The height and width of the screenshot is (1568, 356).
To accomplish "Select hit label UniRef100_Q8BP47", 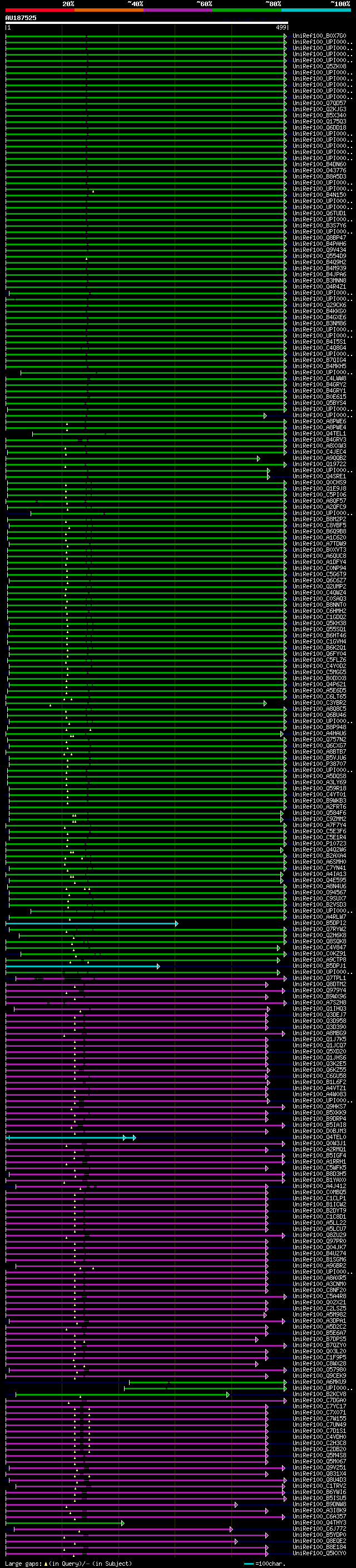I will tap(319, 238).
